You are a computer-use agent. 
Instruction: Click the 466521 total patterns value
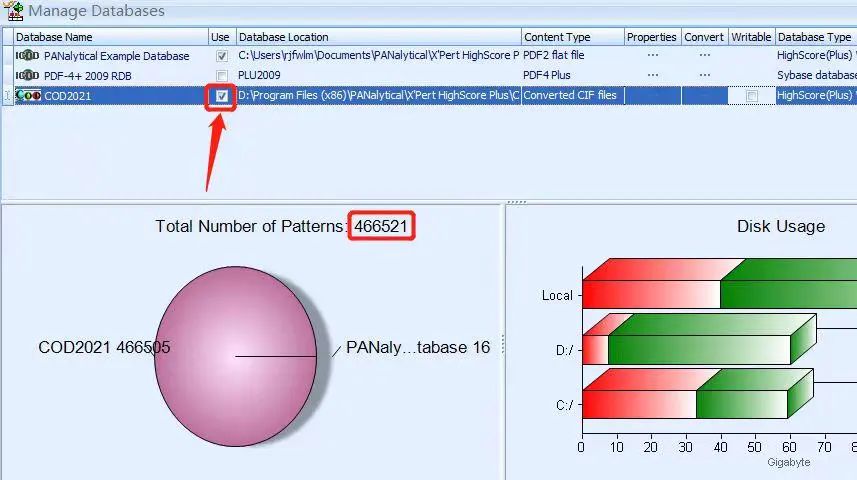pyautogui.click(x=381, y=226)
